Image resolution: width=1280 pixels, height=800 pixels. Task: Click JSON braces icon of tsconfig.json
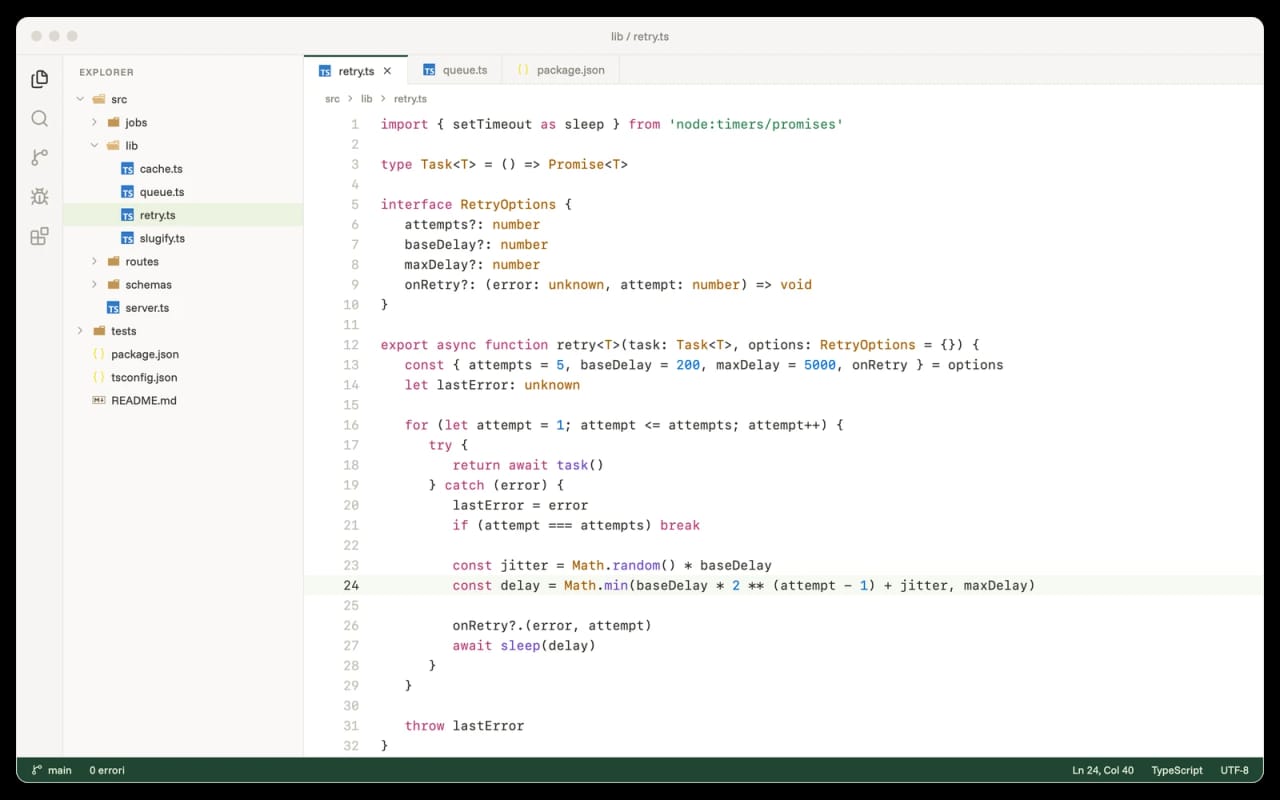click(98, 377)
